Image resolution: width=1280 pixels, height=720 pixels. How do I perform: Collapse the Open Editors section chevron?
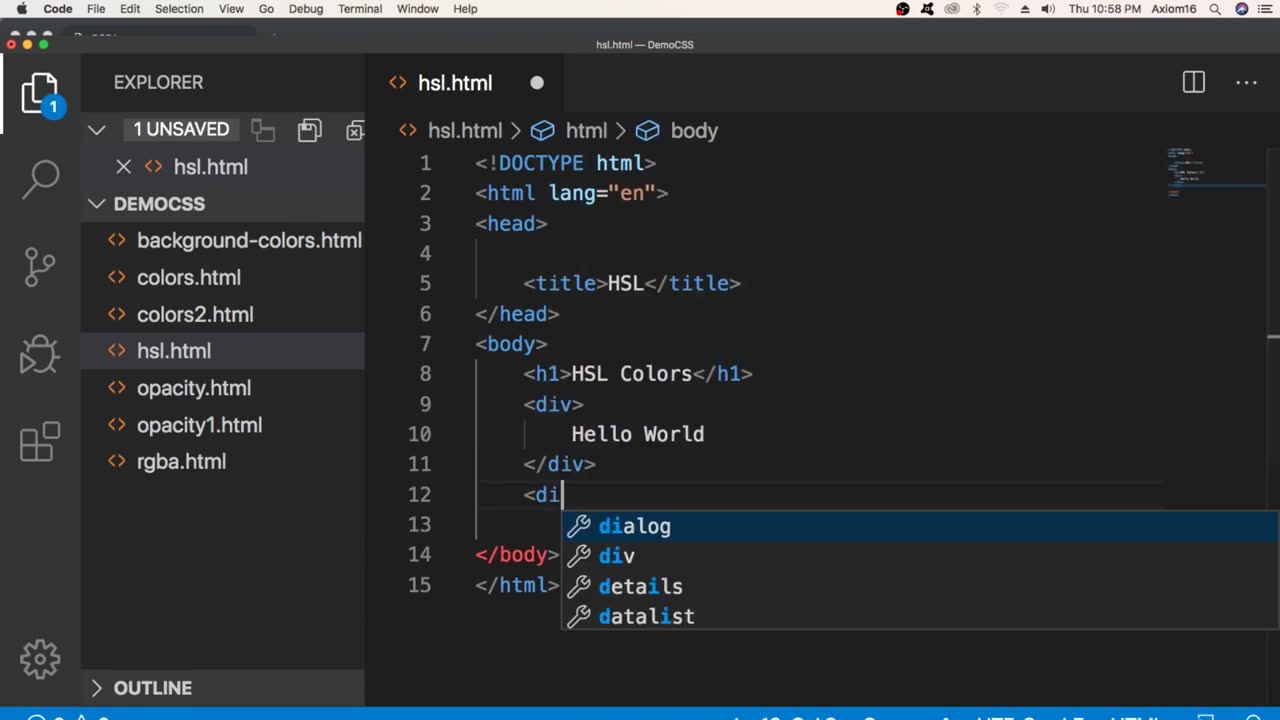pos(97,130)
